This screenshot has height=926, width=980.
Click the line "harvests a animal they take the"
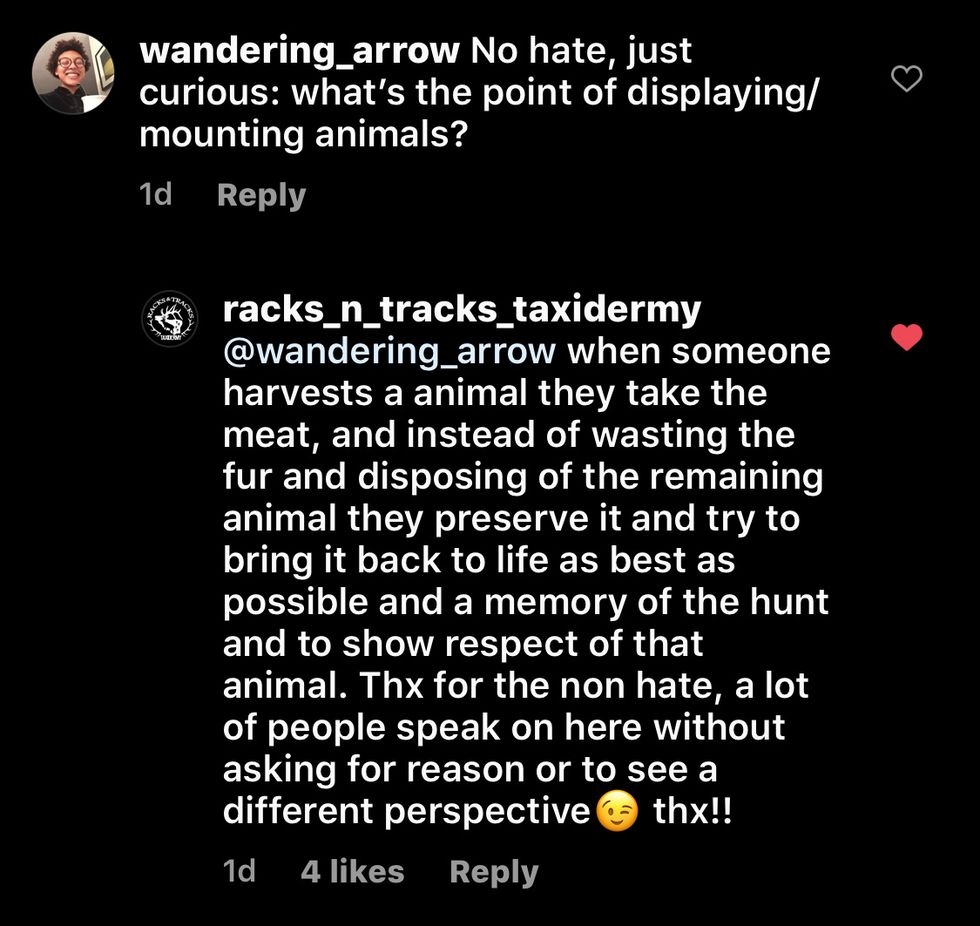(494, 393)
